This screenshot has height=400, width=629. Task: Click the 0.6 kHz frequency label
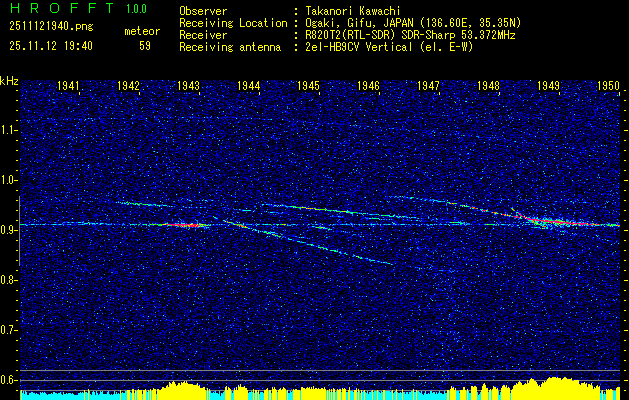click(x=9, y=380)
